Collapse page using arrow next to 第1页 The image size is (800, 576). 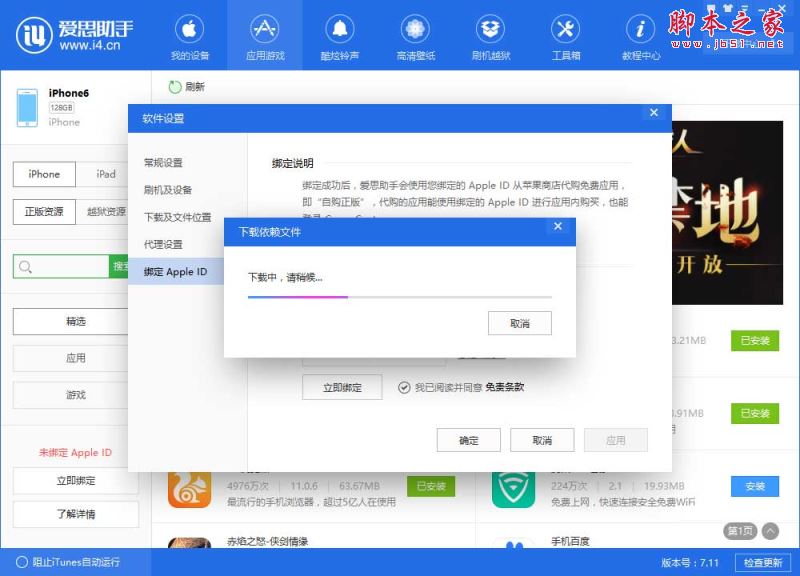(x=770, y=531)
